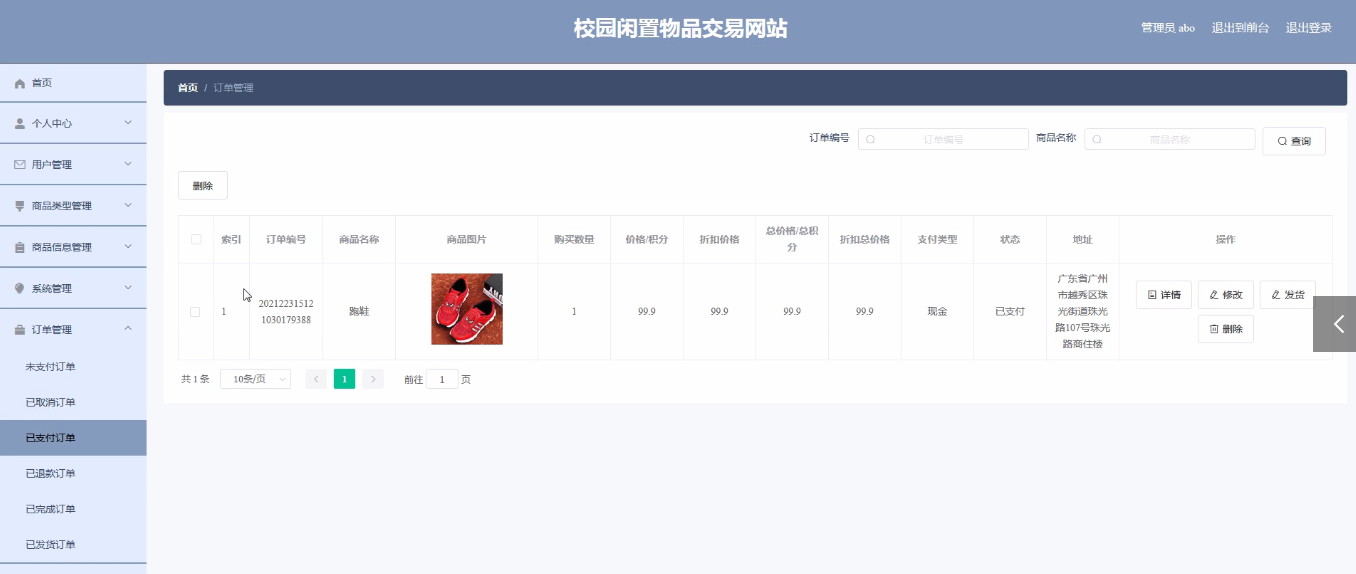Click the icon beside 商品信息管理

(20, 247)
